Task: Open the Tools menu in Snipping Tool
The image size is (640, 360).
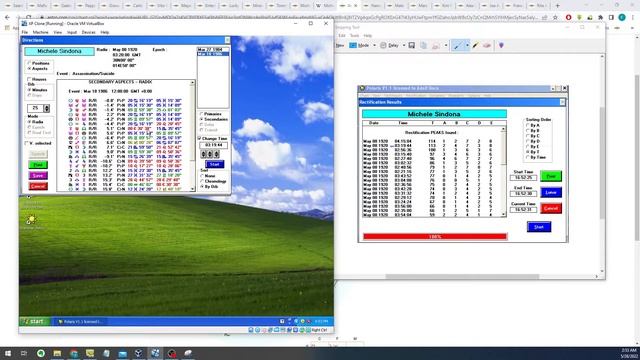Action: click(354, 36)
